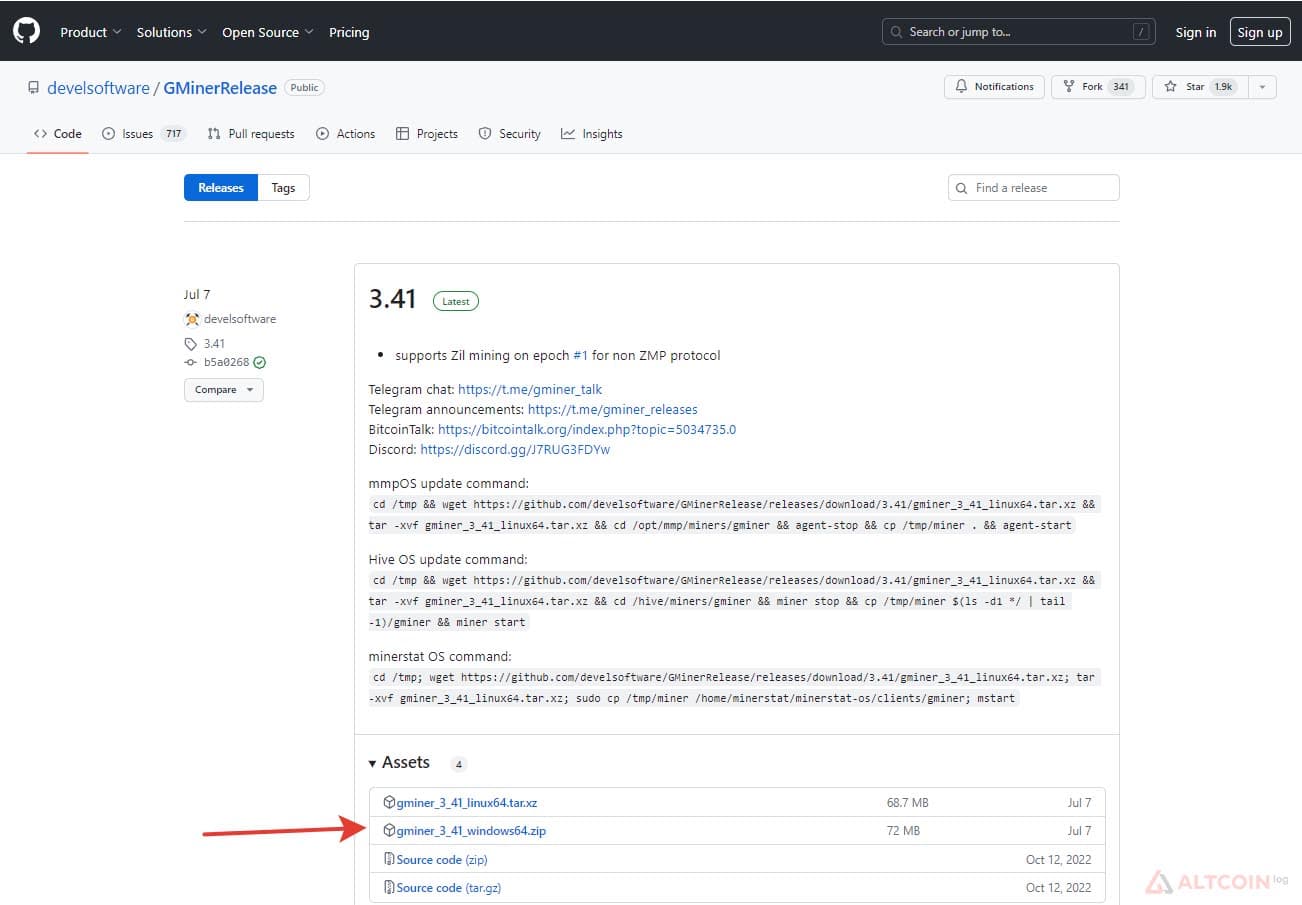Download gminer_3_41_linux64.tar.xz

click(x=467, y=803)
